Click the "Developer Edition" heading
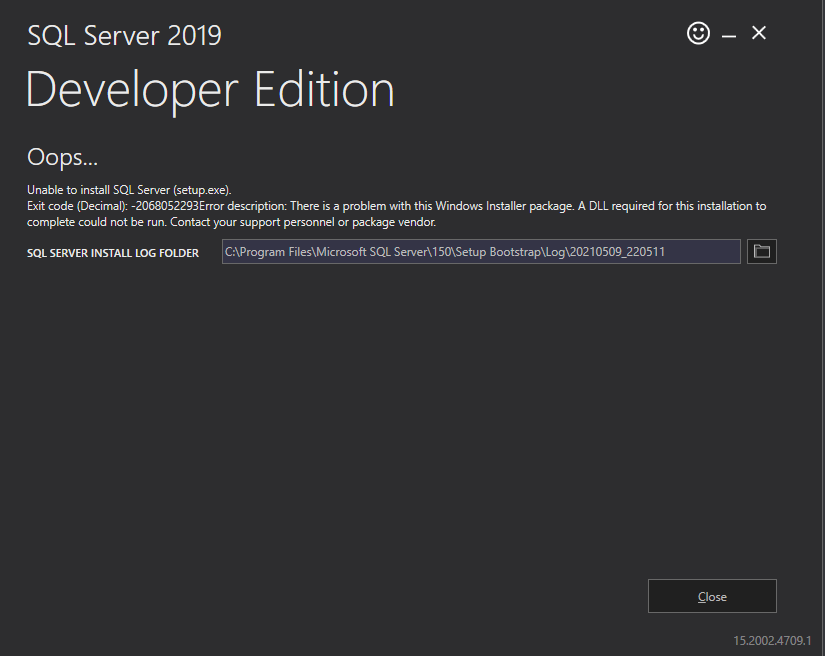 pos(210,89)
